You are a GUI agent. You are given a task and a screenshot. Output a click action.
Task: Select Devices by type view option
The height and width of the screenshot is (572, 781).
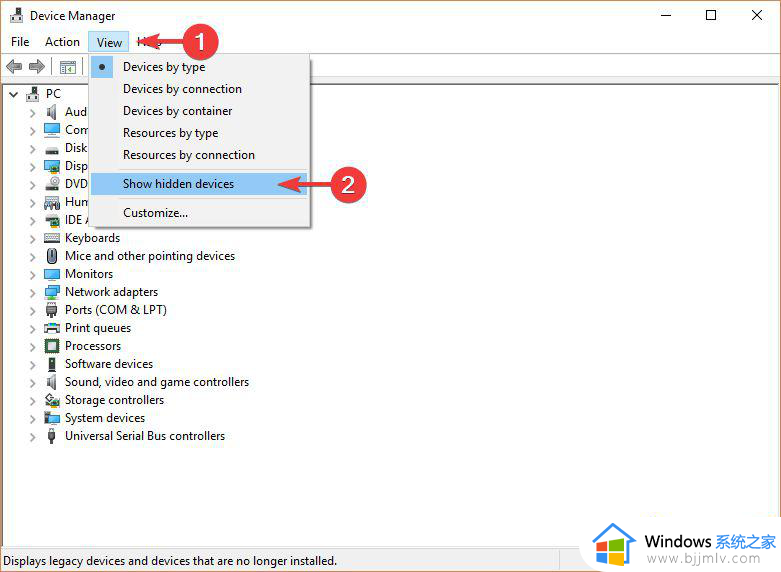pos(200,67)
